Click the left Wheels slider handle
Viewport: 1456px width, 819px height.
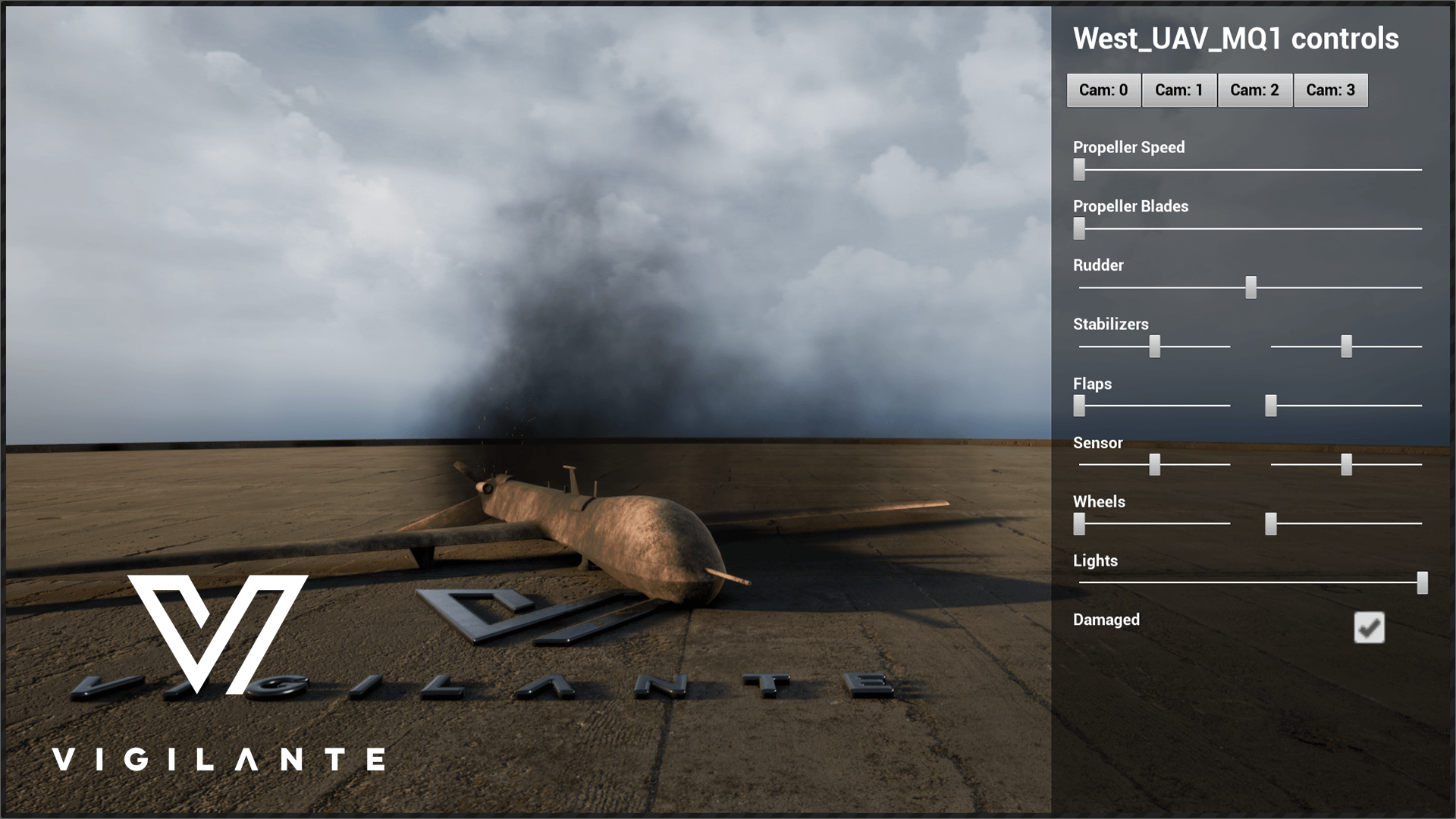tap(1079, 523)
